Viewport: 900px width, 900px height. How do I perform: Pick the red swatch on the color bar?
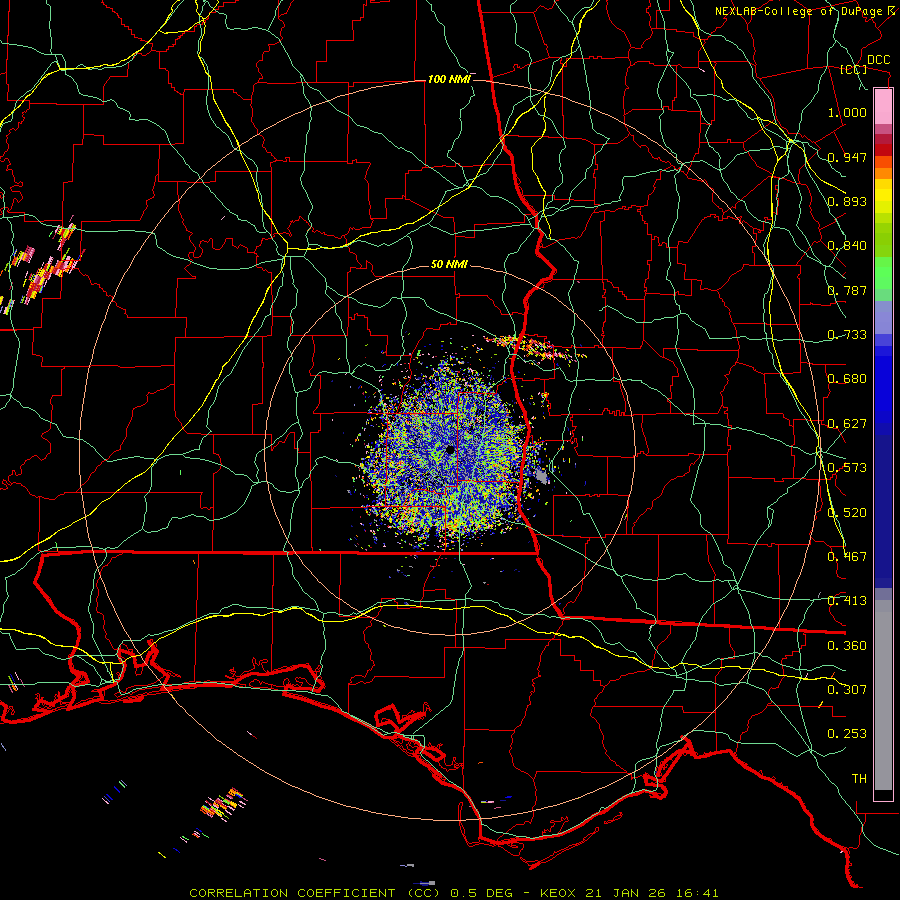883,150
